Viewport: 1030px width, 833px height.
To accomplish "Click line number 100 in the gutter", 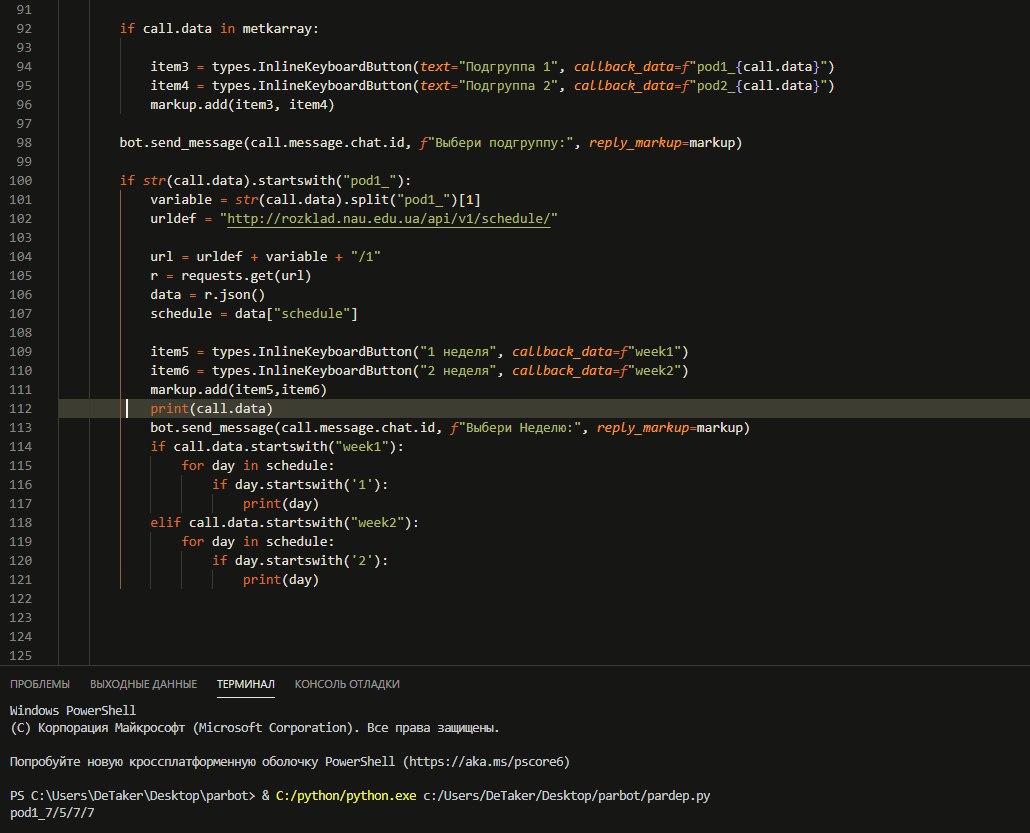I will [x=20, y=181].
